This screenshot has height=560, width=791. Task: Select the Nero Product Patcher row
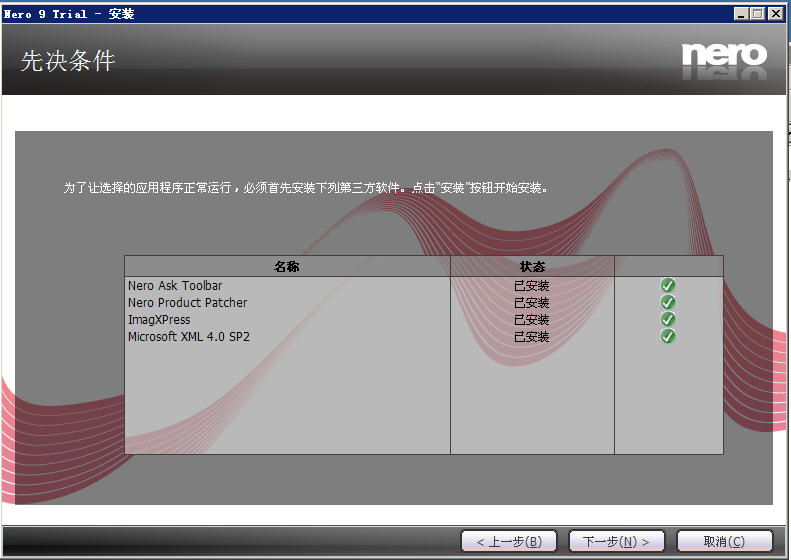424,303
